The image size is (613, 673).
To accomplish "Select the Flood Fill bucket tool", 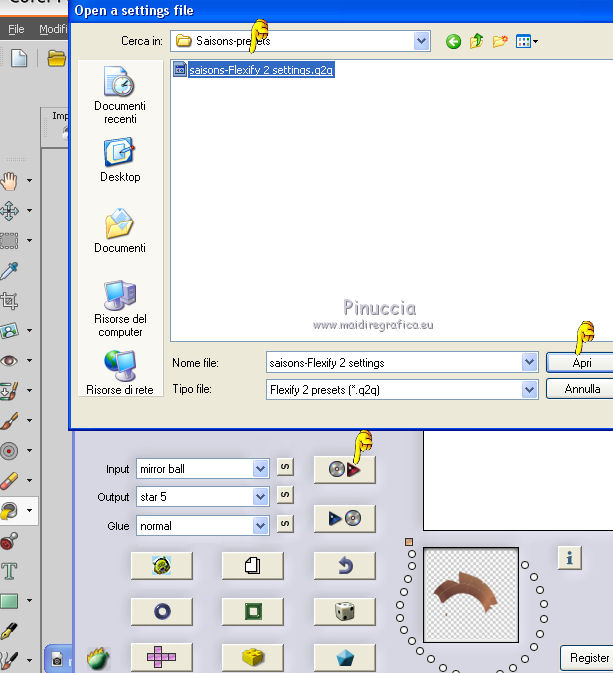I will [x=9, y=510].
